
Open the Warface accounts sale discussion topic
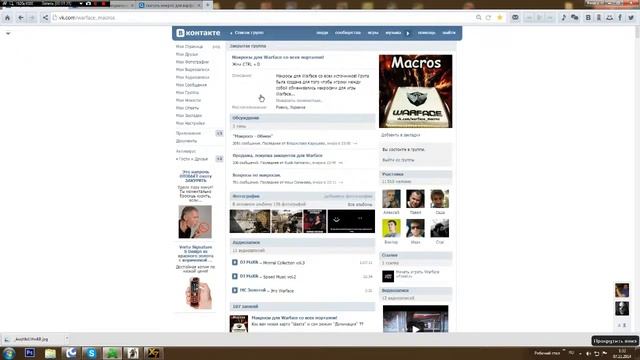tap(278, 156)
